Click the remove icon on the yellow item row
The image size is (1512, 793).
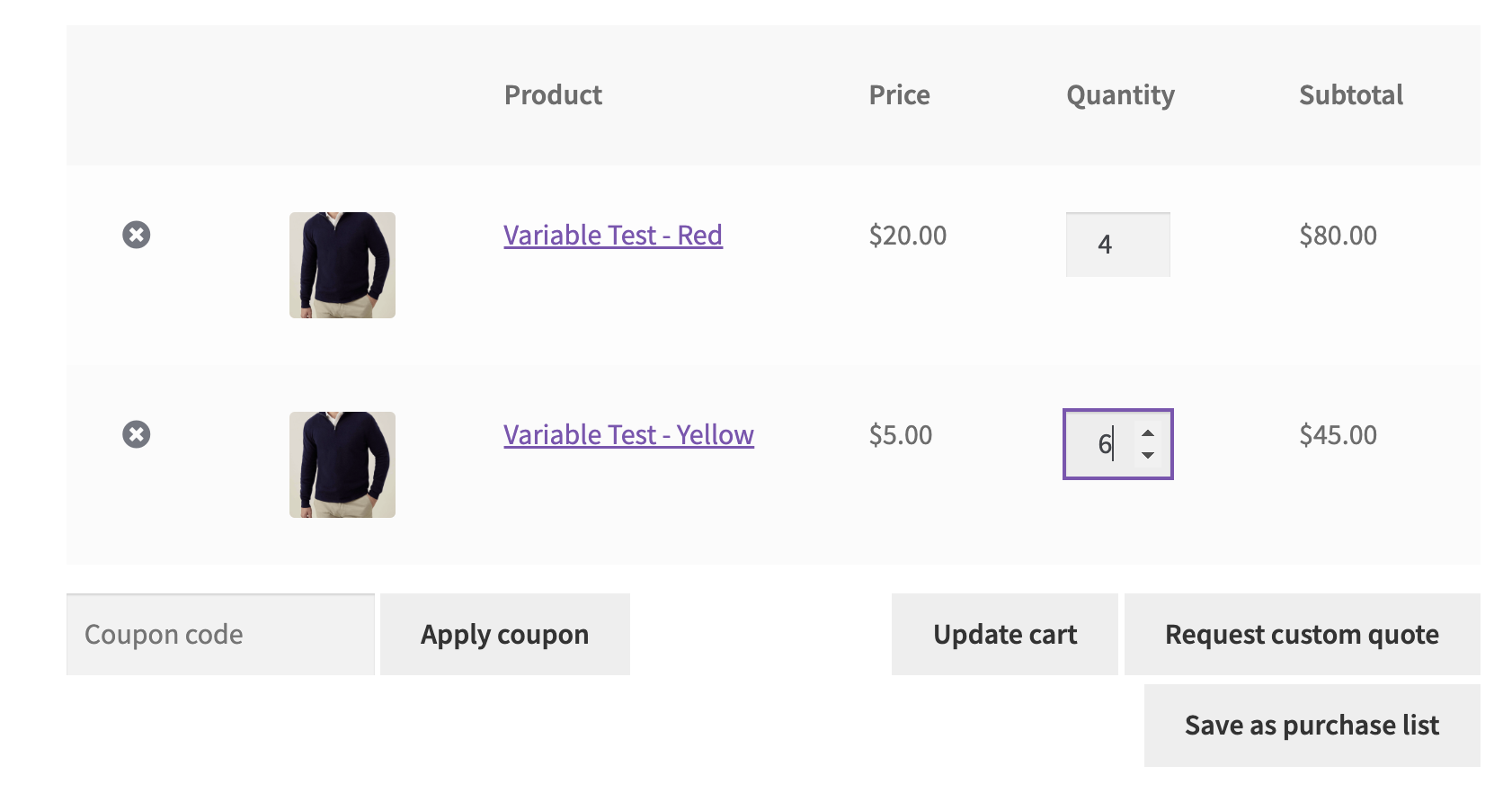click(x=136, y=434)
